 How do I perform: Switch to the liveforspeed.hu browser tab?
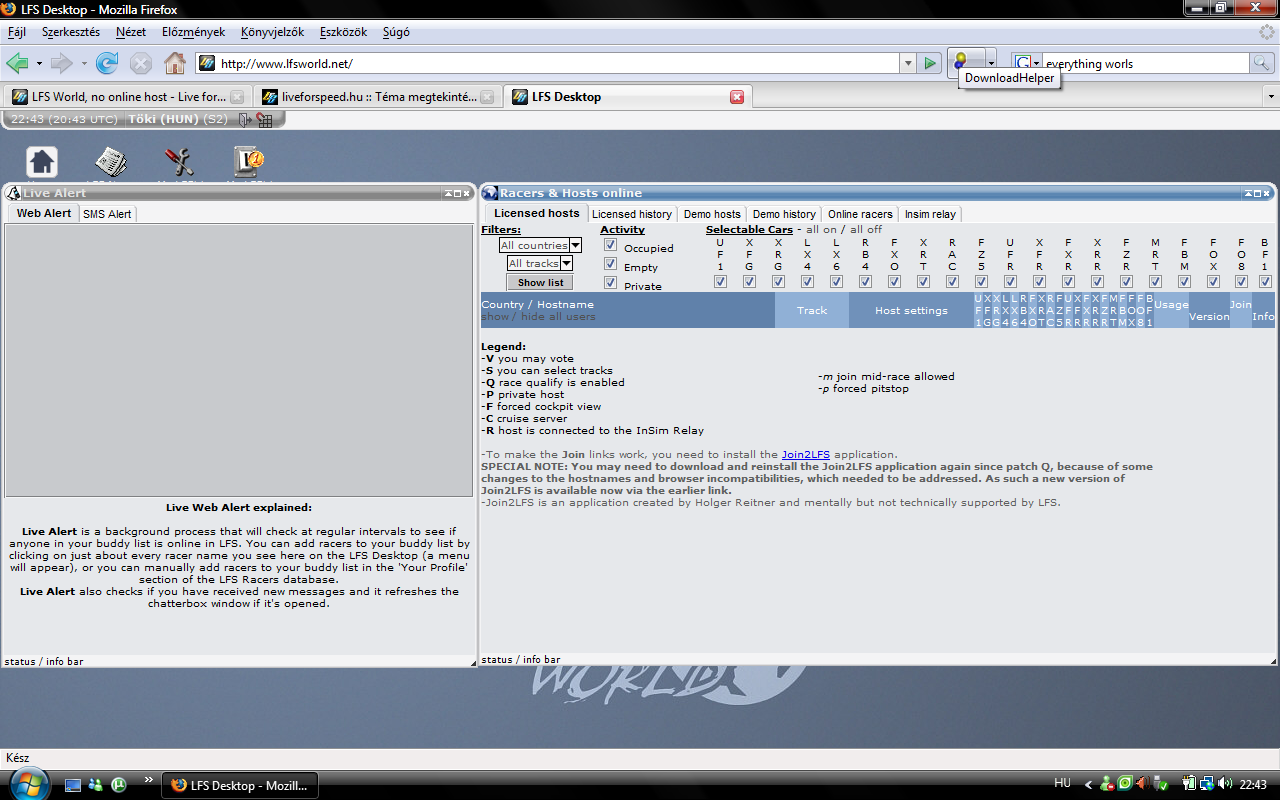click(x=378, y=97)
